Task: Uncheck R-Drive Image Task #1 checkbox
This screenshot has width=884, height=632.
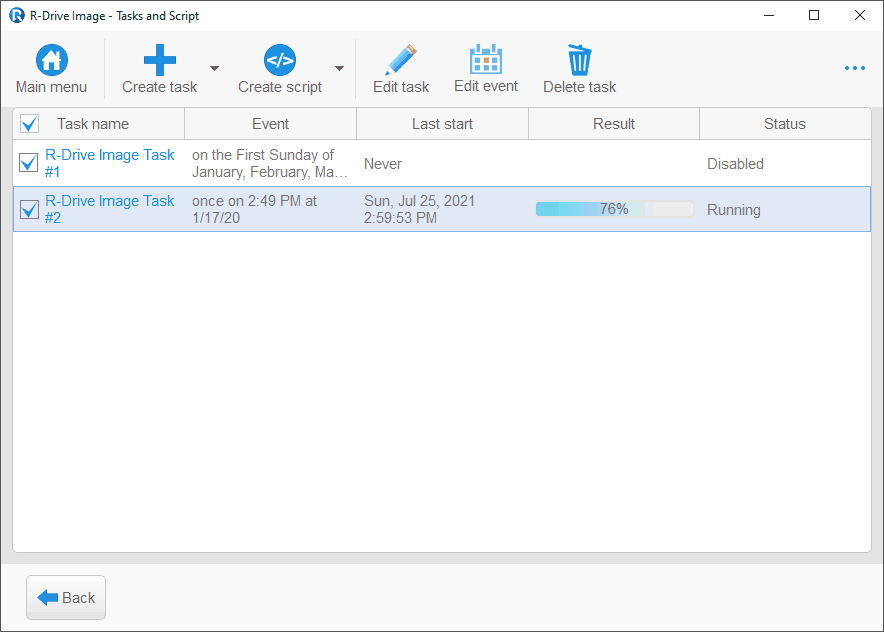Action: pos(29,163)
